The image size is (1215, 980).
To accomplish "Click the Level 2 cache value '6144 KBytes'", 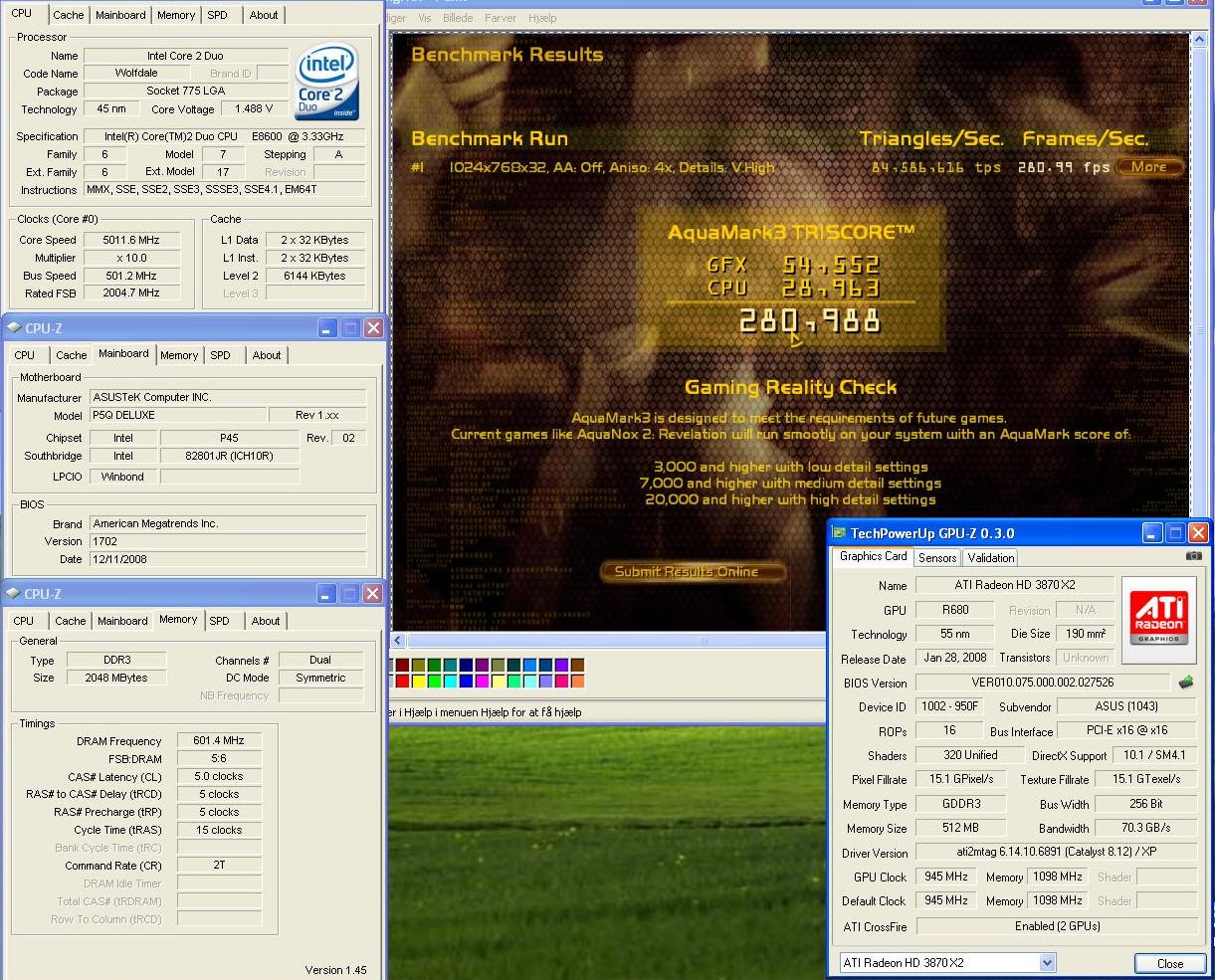I will click(x=314, y=276).
